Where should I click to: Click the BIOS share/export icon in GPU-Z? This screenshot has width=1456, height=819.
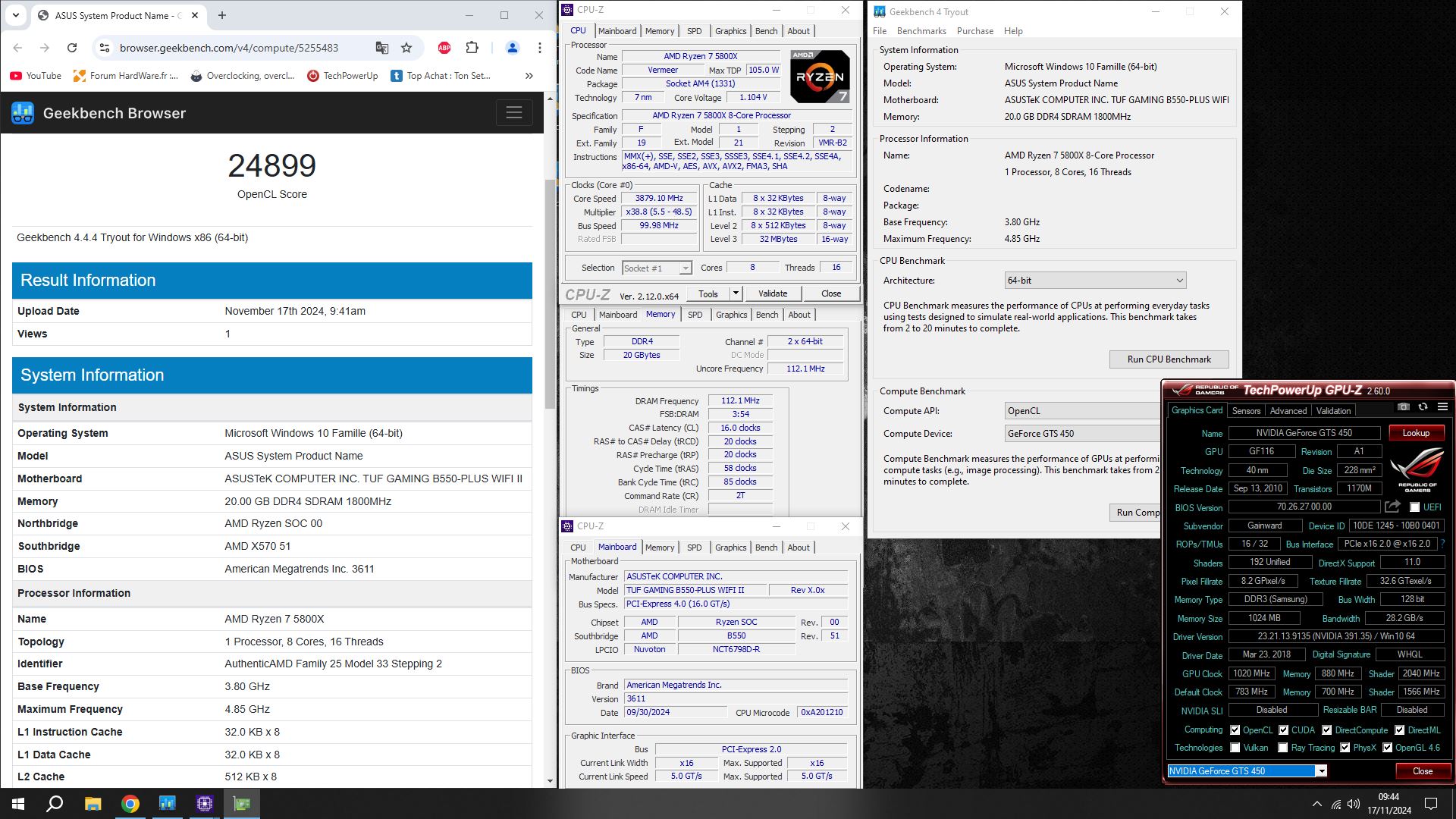[1392, 507]
